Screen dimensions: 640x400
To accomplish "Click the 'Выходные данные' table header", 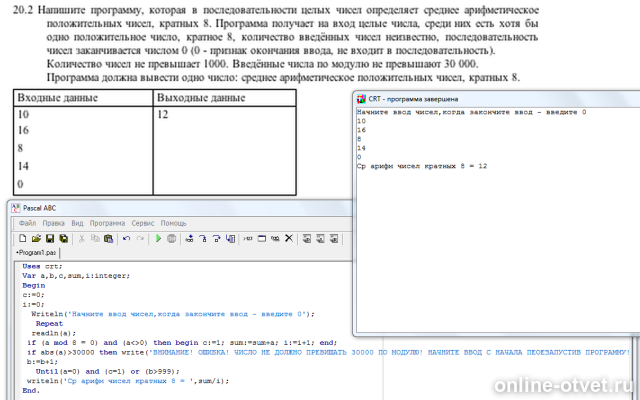I will [201, 98].
